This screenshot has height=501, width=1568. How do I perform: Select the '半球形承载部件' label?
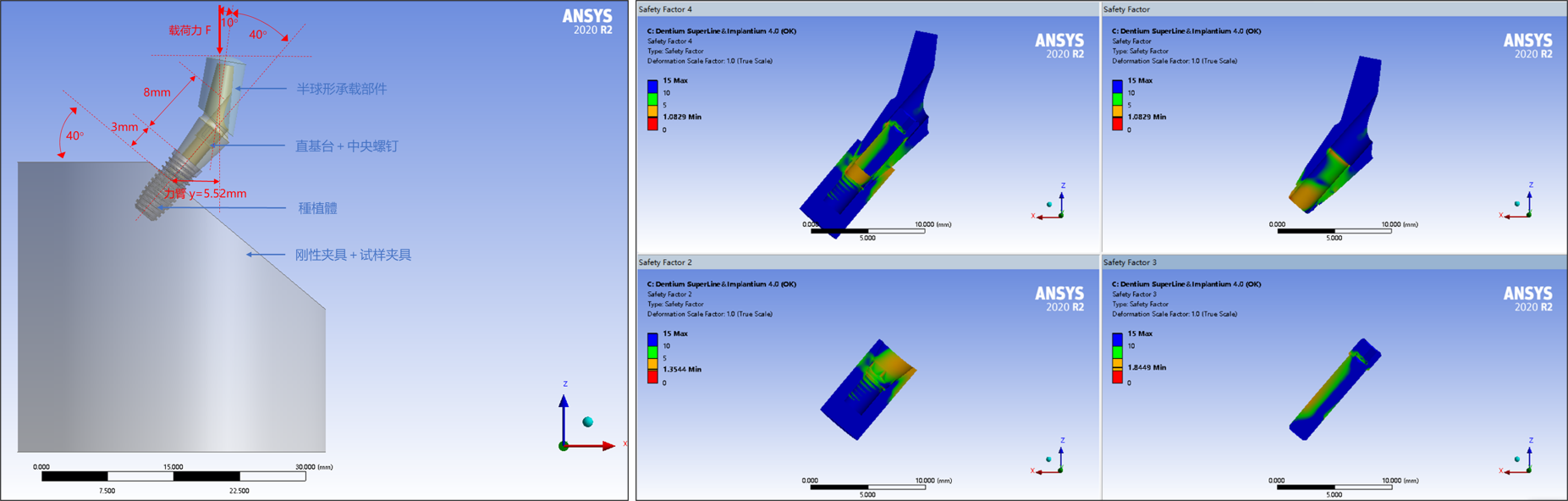[341, 89]
